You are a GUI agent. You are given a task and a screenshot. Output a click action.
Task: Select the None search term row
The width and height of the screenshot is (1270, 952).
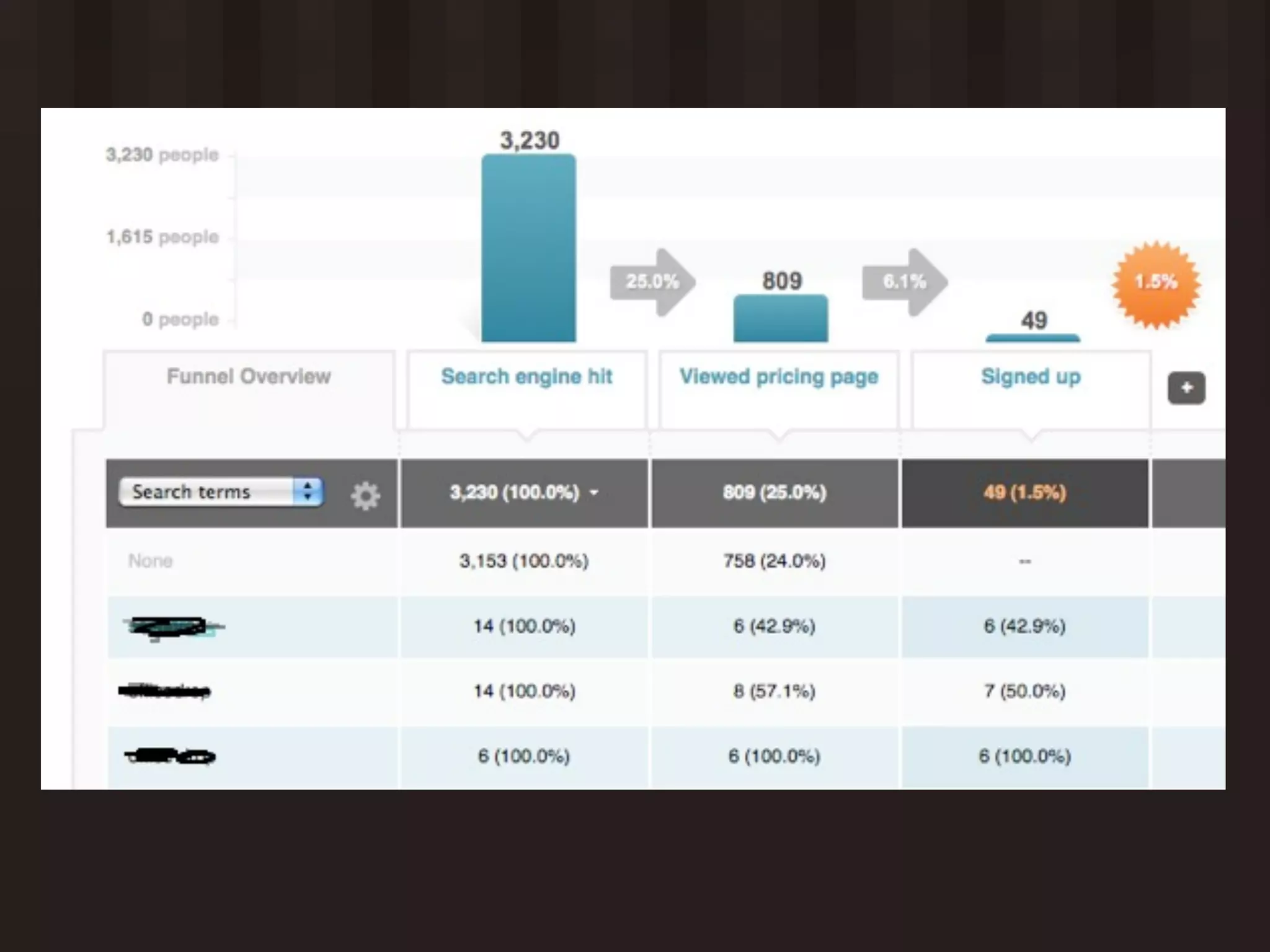tap(150, 561)
